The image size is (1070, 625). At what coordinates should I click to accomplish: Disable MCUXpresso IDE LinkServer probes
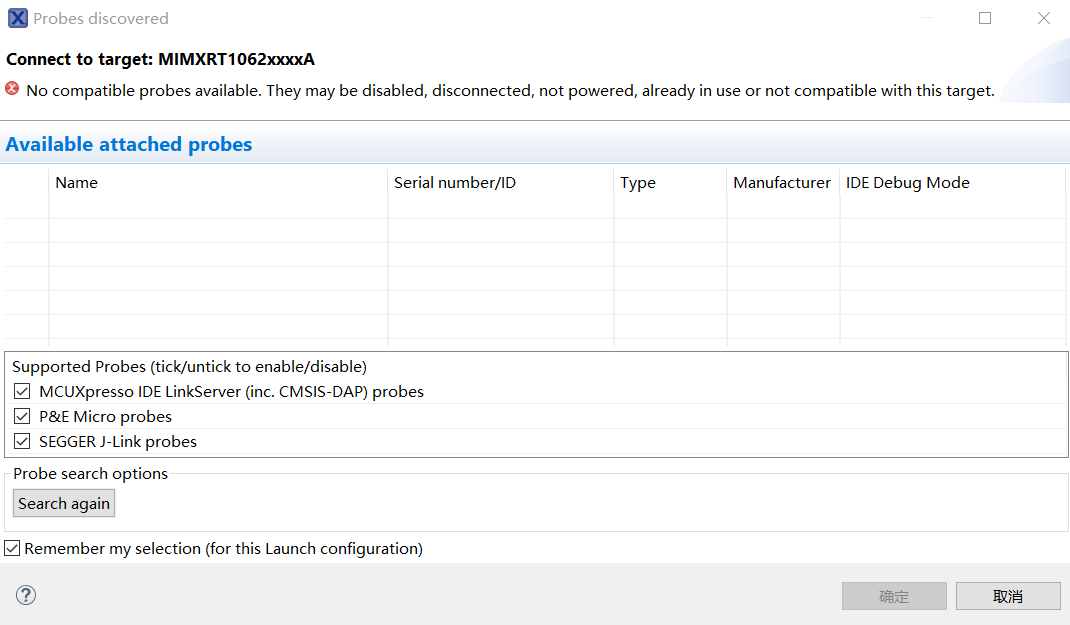(x=22, y=391)
